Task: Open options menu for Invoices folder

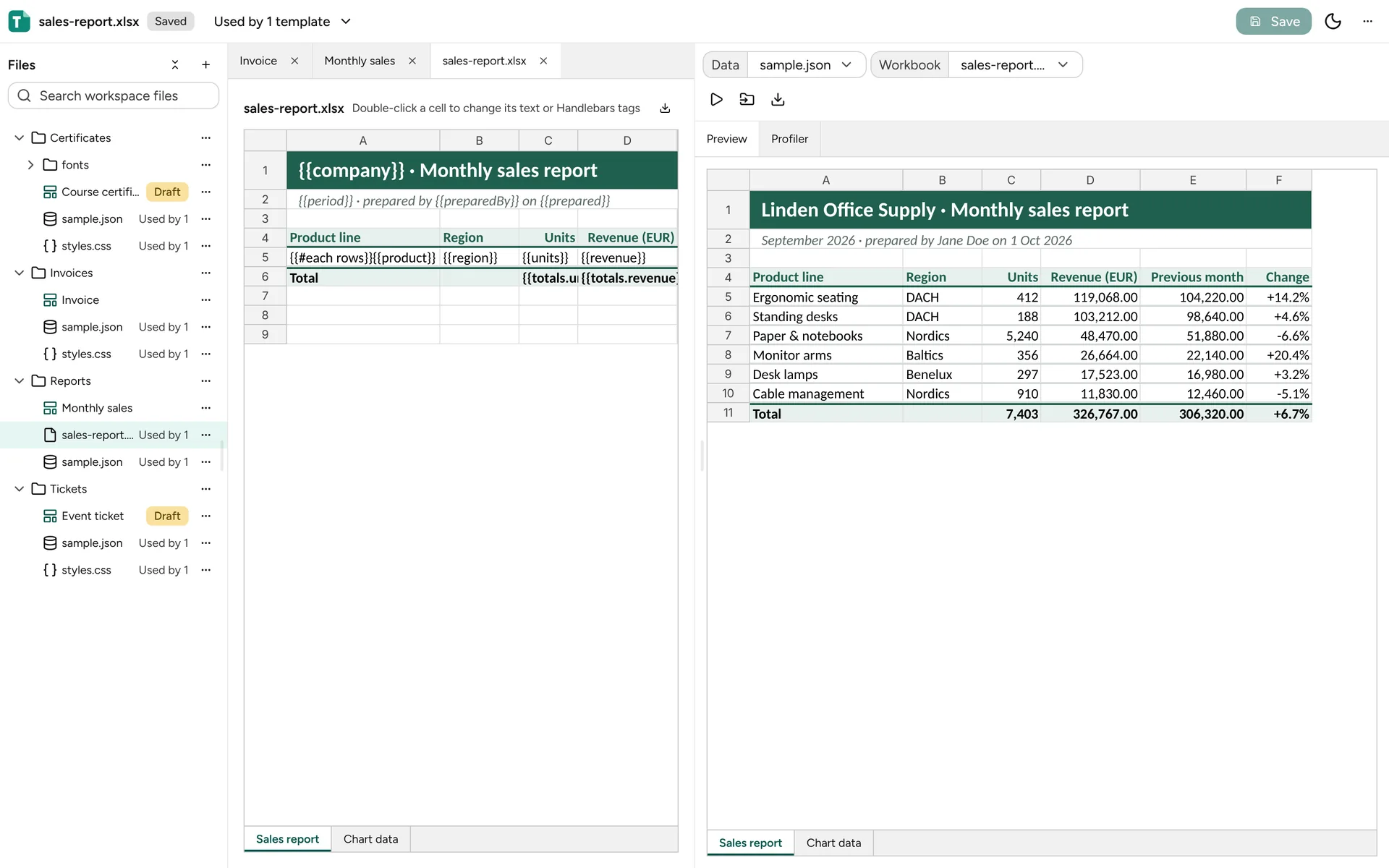Action: [206, 273]
